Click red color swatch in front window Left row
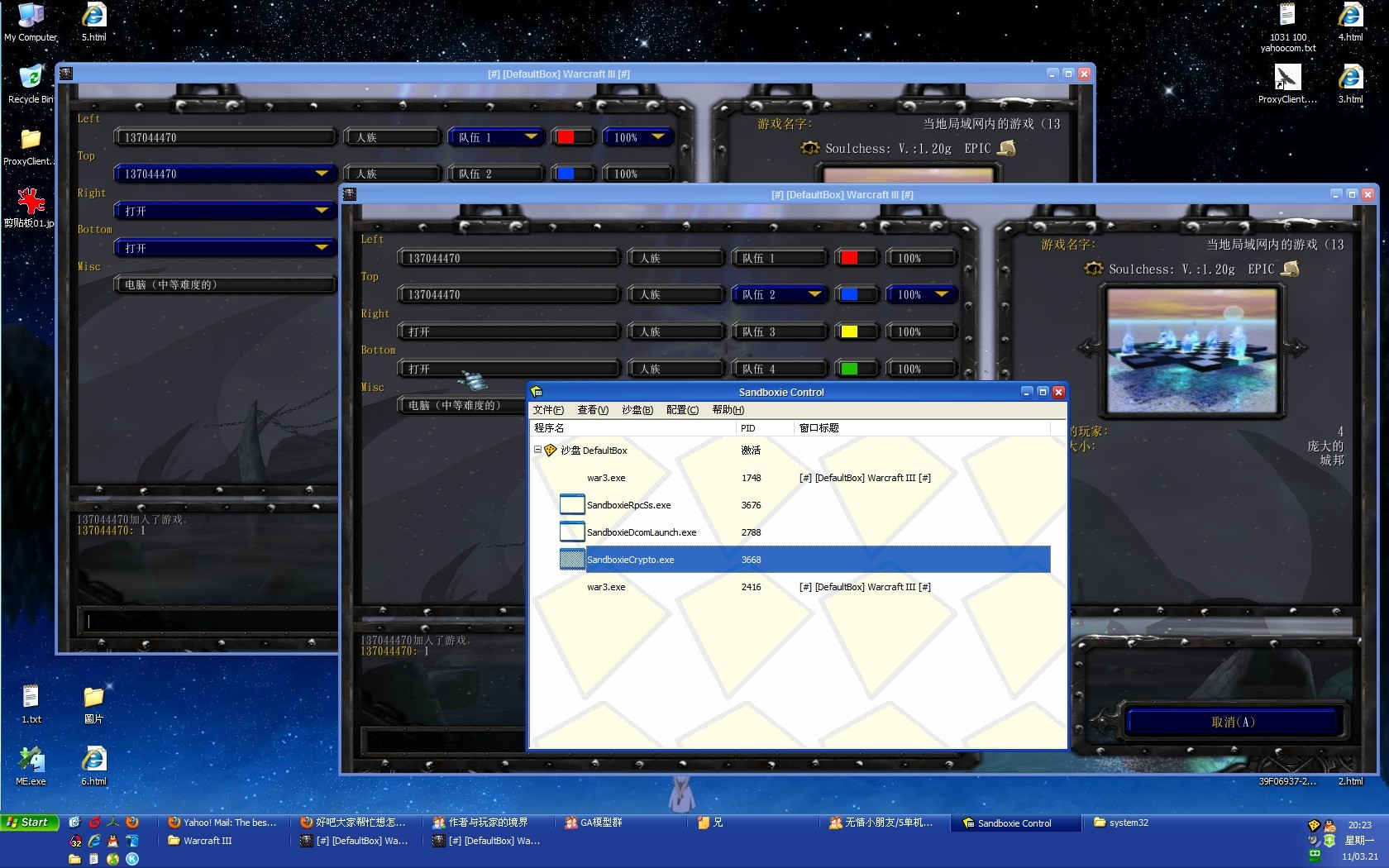Viewport: 1389px width, 868px height. [849, 258]
